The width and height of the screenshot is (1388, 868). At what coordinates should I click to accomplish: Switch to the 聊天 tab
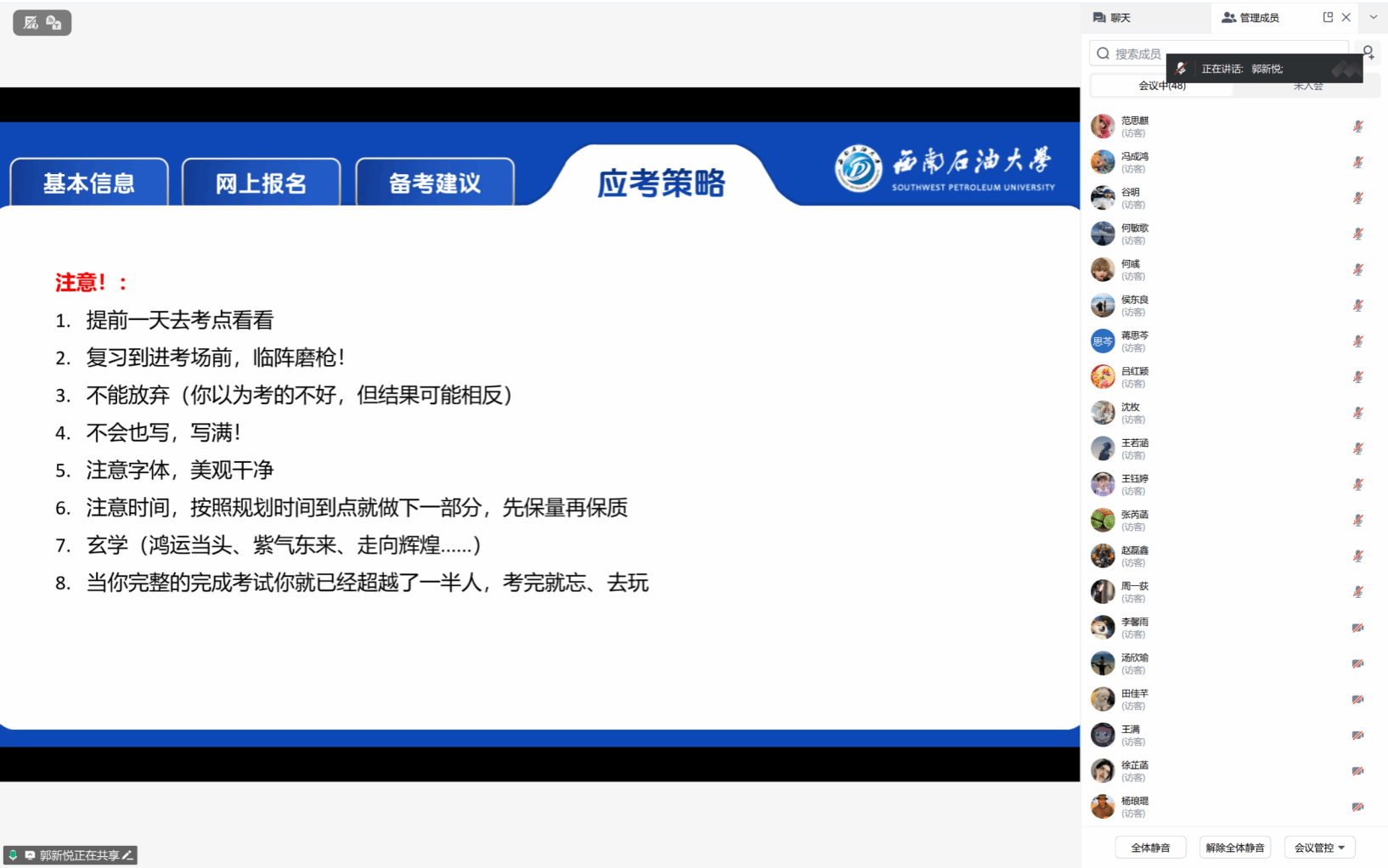pos(1113,18)
